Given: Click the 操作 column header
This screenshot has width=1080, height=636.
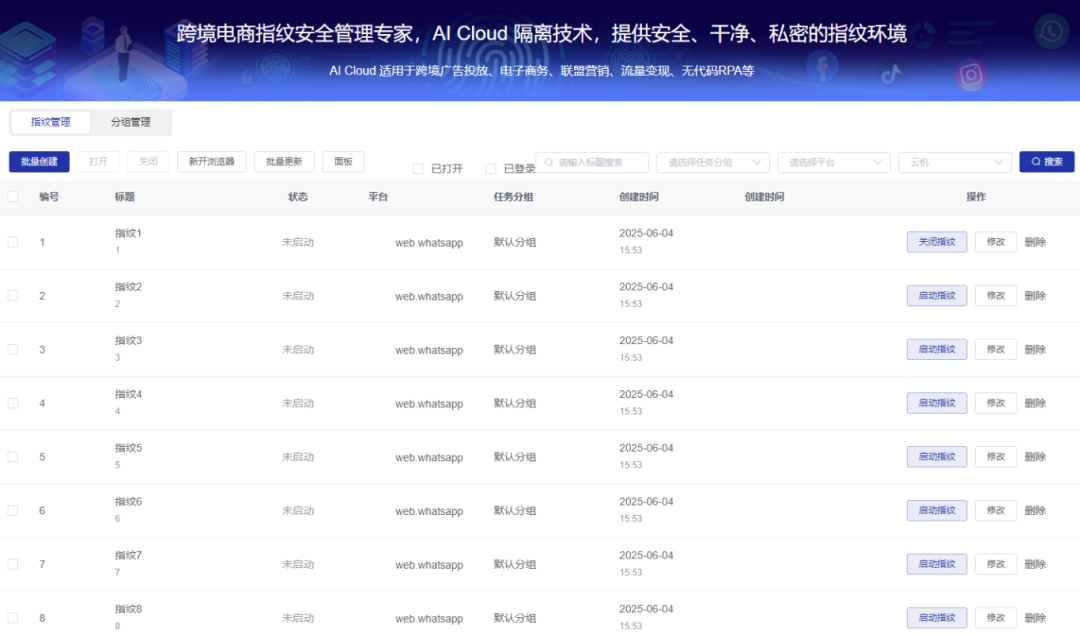Looking at the screenshot, I should pos(976,197).
